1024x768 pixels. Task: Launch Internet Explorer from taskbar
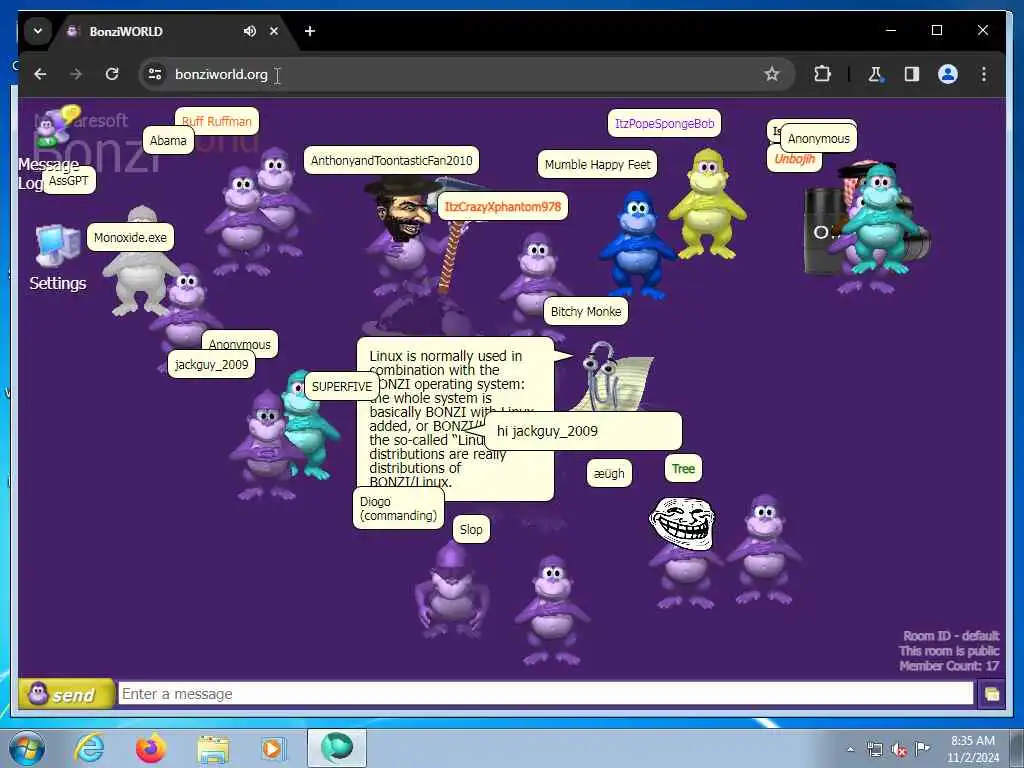[89, 748]
